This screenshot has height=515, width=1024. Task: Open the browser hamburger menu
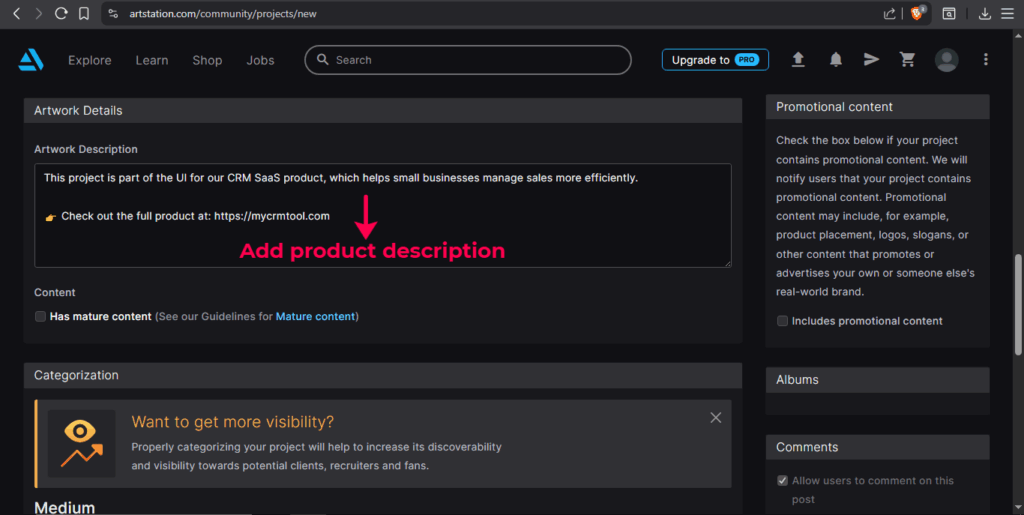[x=1008, y=14]
